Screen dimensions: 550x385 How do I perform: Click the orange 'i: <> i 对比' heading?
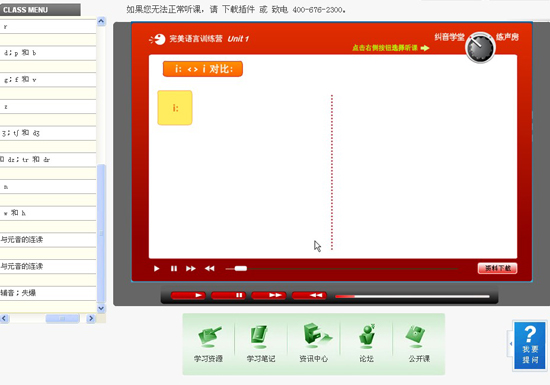coord(203,69)
